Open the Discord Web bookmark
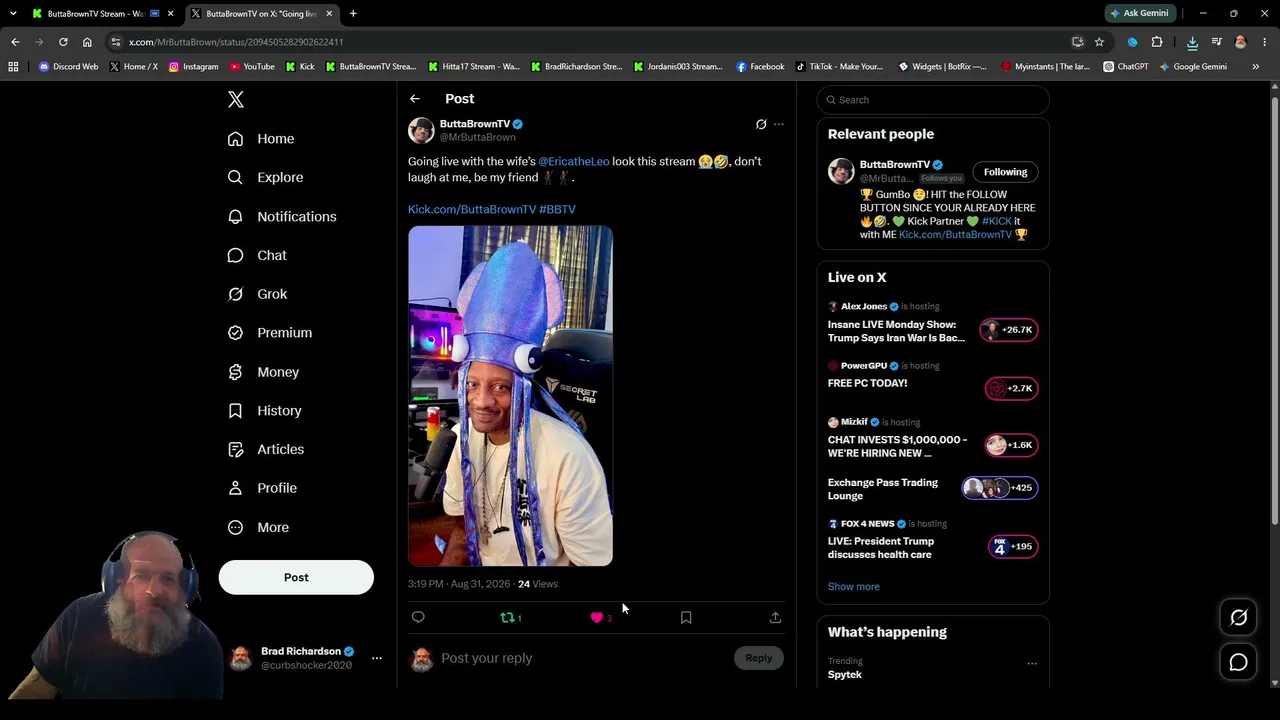Screen dimensions: 1280x720 click(68, 67)
